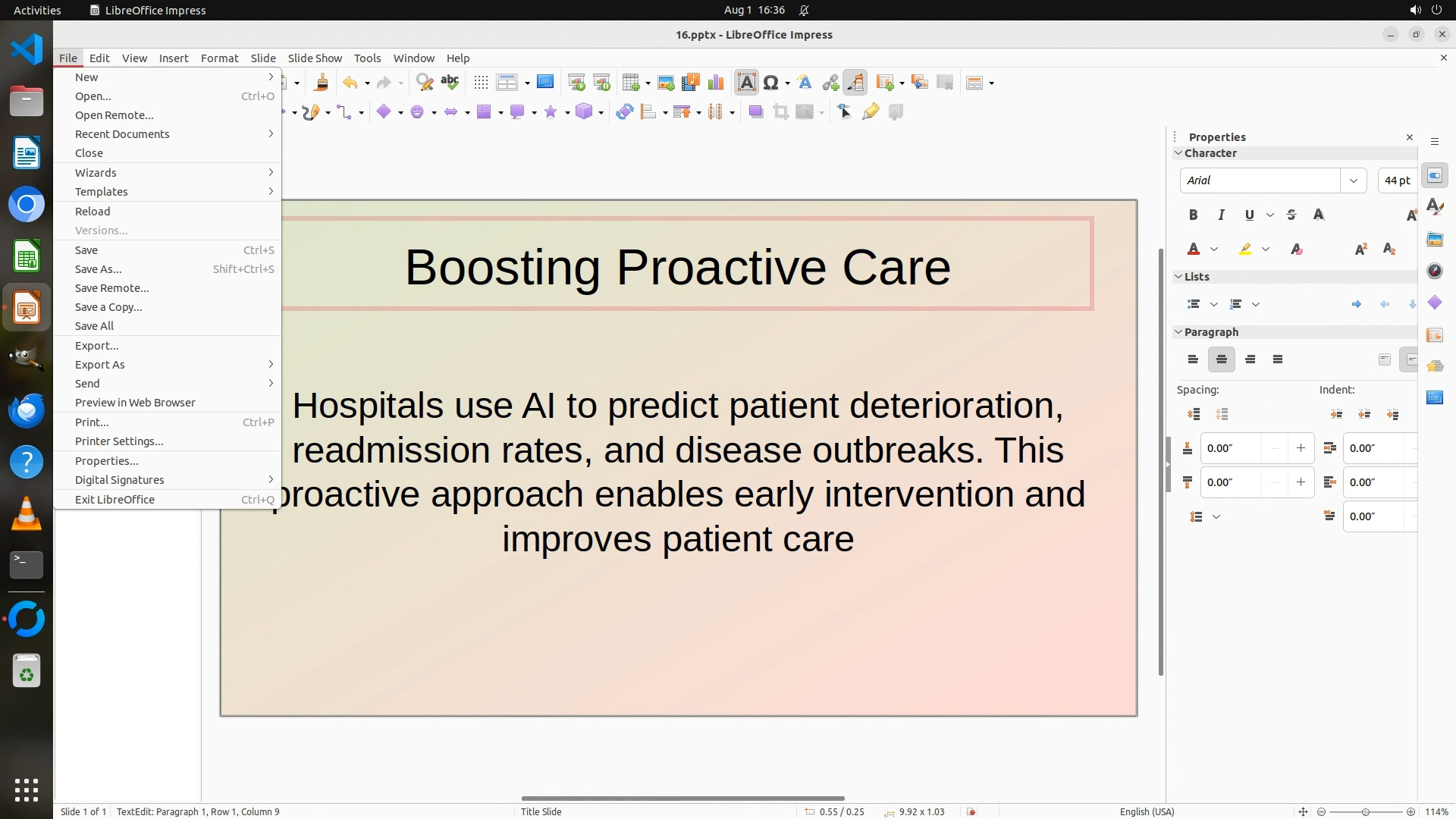Open the font name dropdown for Arial
1456x819 pixels.
[x=1353, y=180]
